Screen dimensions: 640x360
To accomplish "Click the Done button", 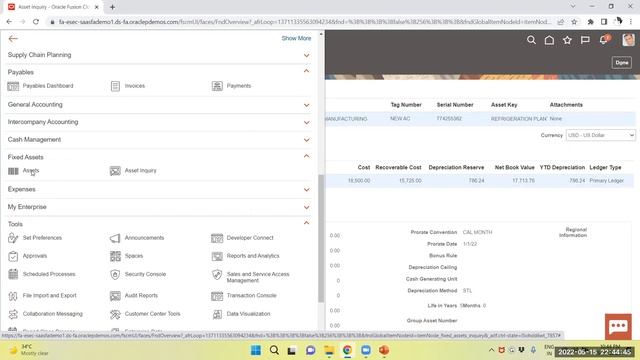I will click(622, 62).
